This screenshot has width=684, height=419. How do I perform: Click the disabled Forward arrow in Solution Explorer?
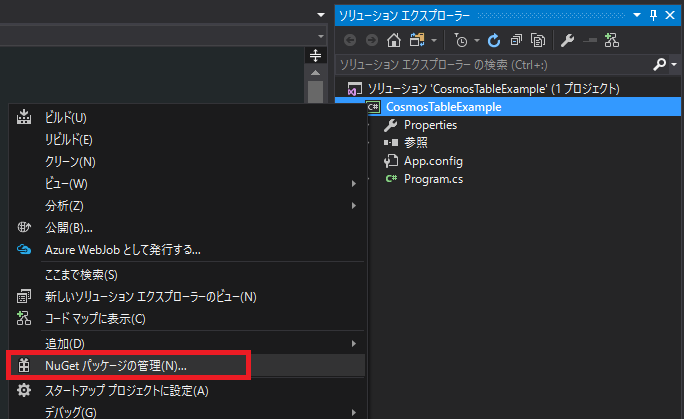point(372,41)
